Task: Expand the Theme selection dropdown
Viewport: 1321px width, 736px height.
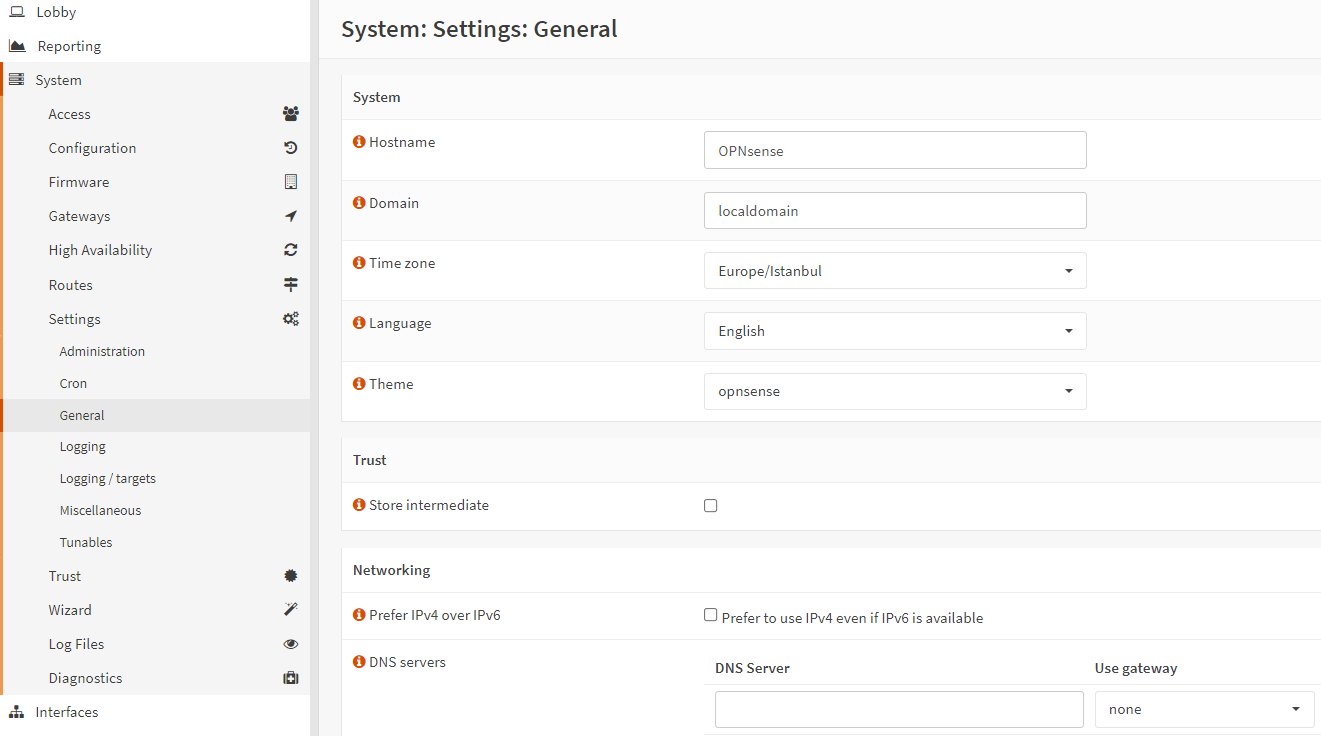Action: coord(895,391)
